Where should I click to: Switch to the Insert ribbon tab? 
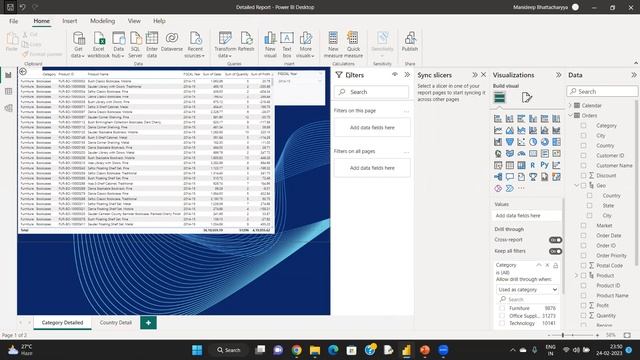pos(70,21)
